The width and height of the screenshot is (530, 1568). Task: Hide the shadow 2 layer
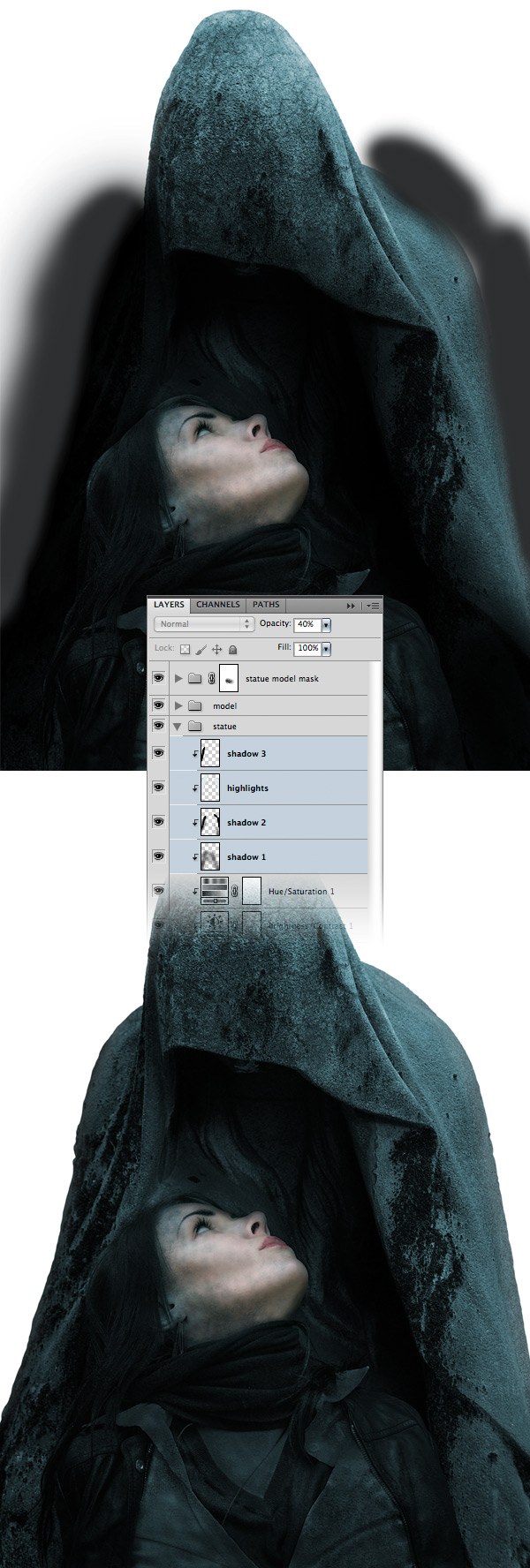click(160, 822)
